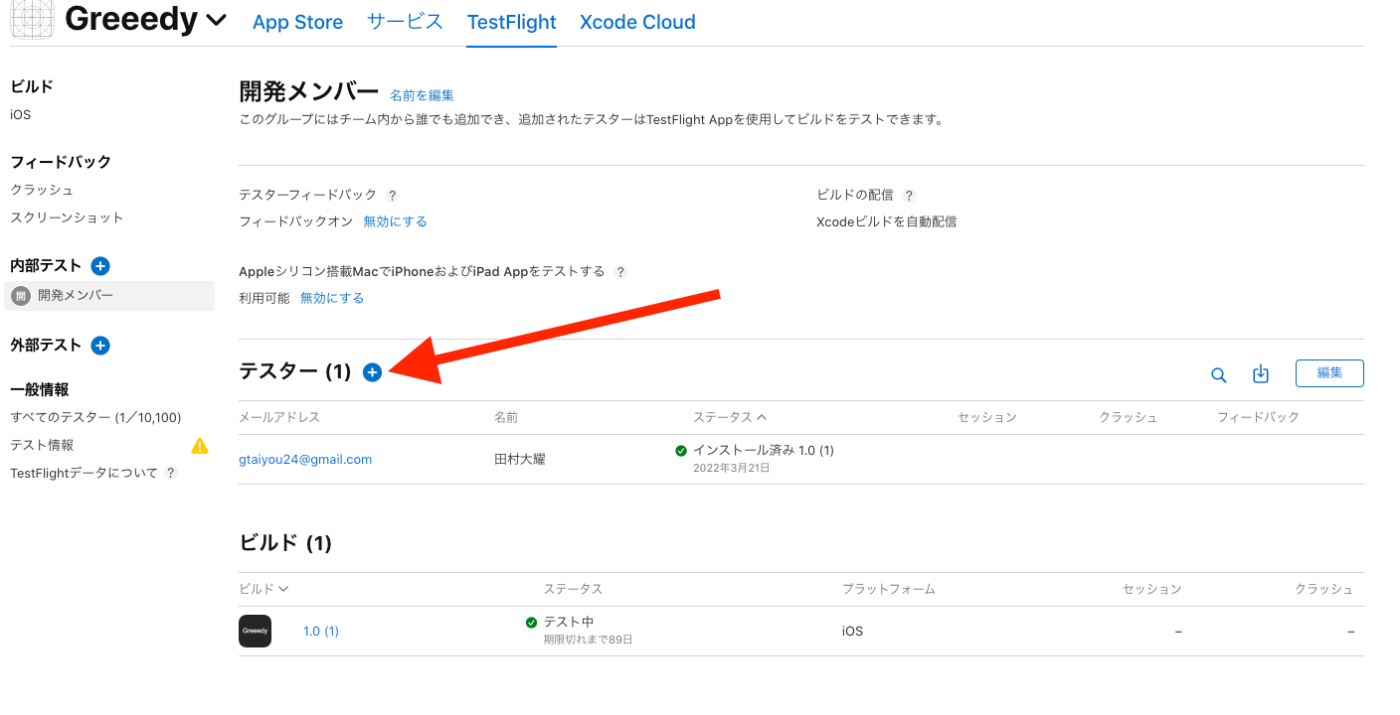Image resolution: width=1400 pixels, height=715 pixels.
Task: Open テスト情報 in sidebar
Action: coord(42,446)
